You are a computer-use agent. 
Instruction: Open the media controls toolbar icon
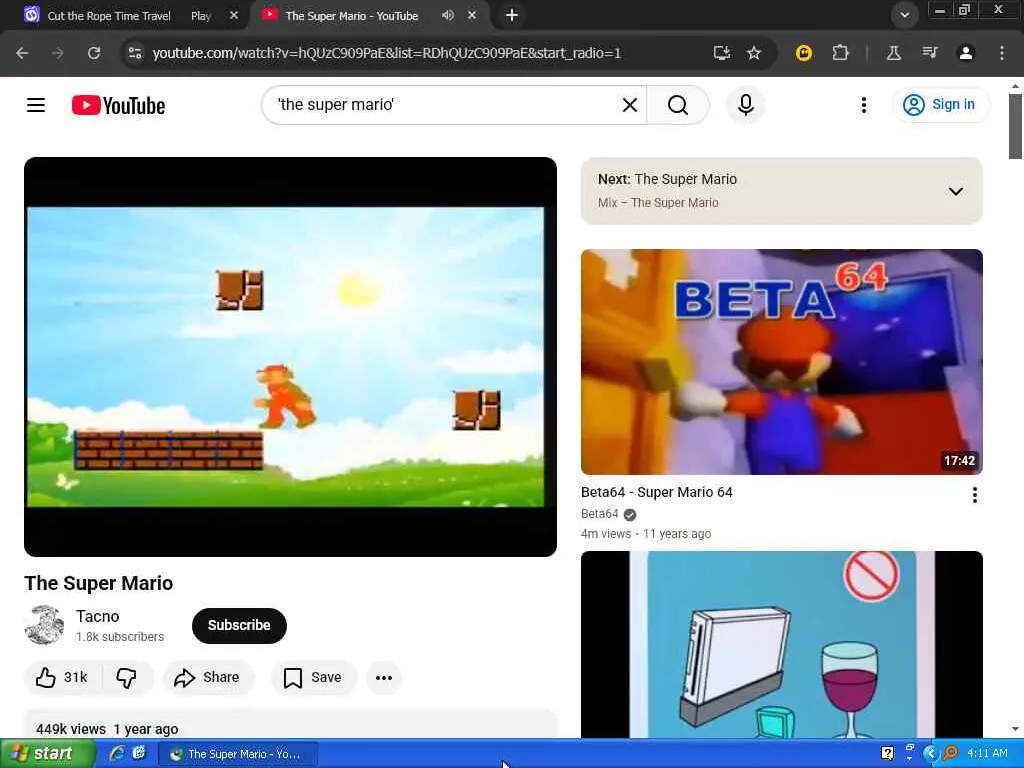(x=930, y=53)
